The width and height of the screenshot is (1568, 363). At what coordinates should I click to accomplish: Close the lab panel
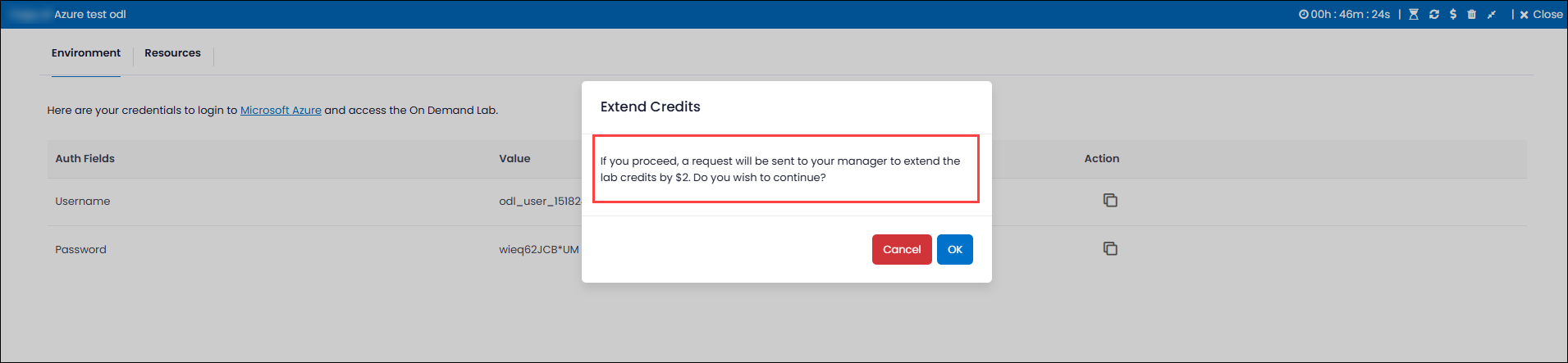click(1541, 15)
